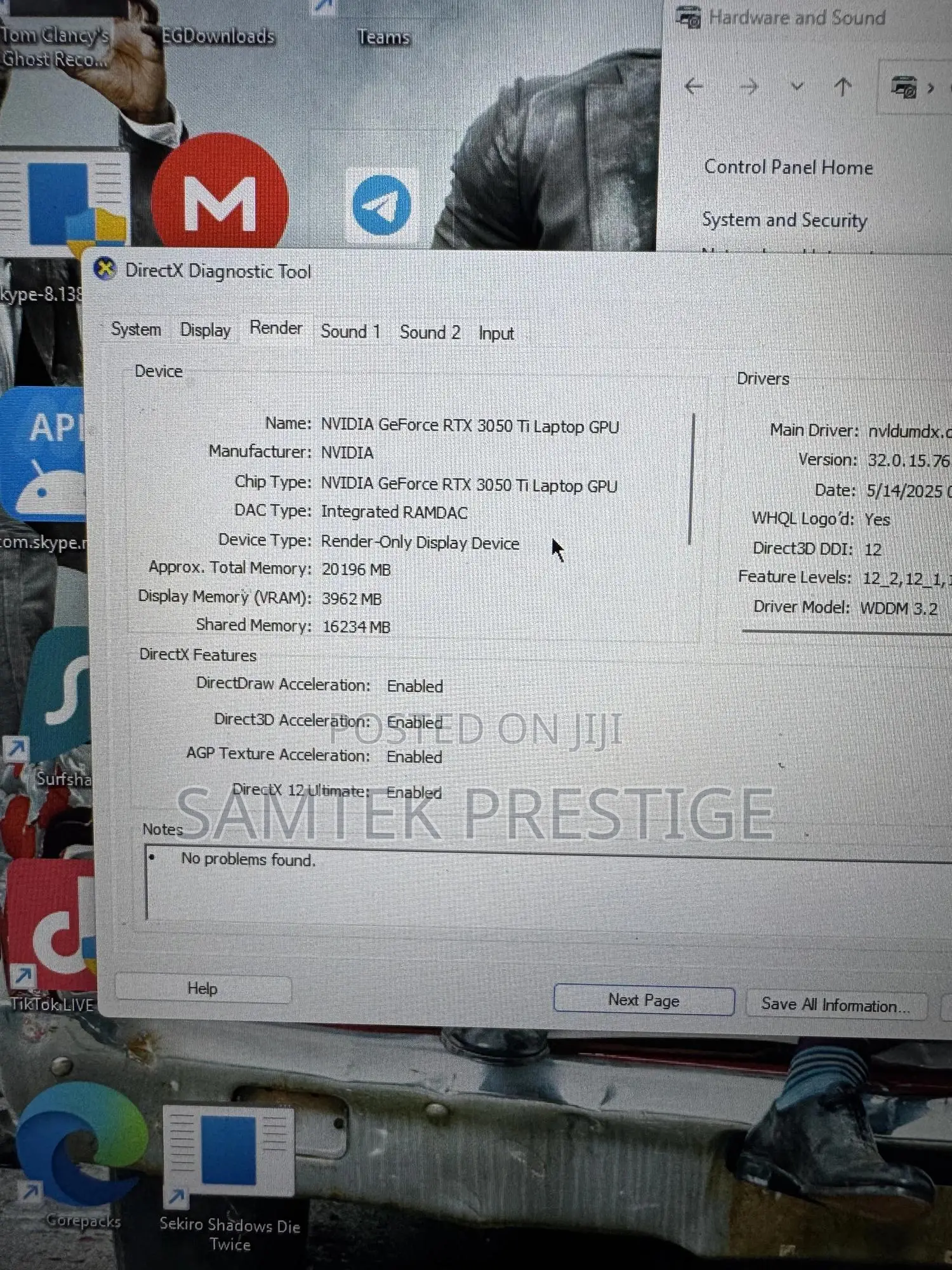
Task: Open the APK file icon on the desktop
Action: pyautogui.click(x=43, y=454)
